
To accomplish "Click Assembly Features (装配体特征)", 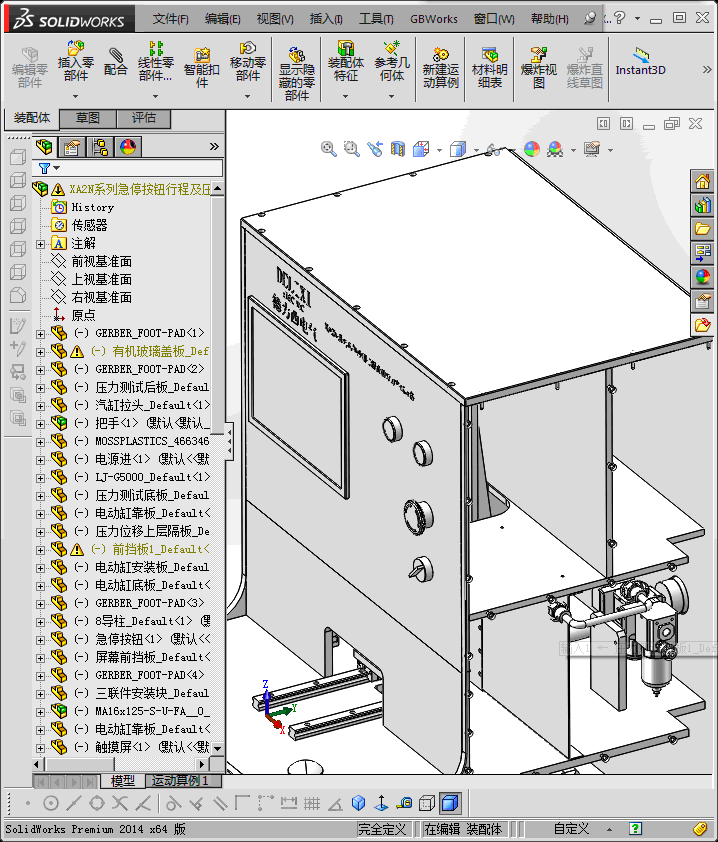I will click(x=345, y=61).
